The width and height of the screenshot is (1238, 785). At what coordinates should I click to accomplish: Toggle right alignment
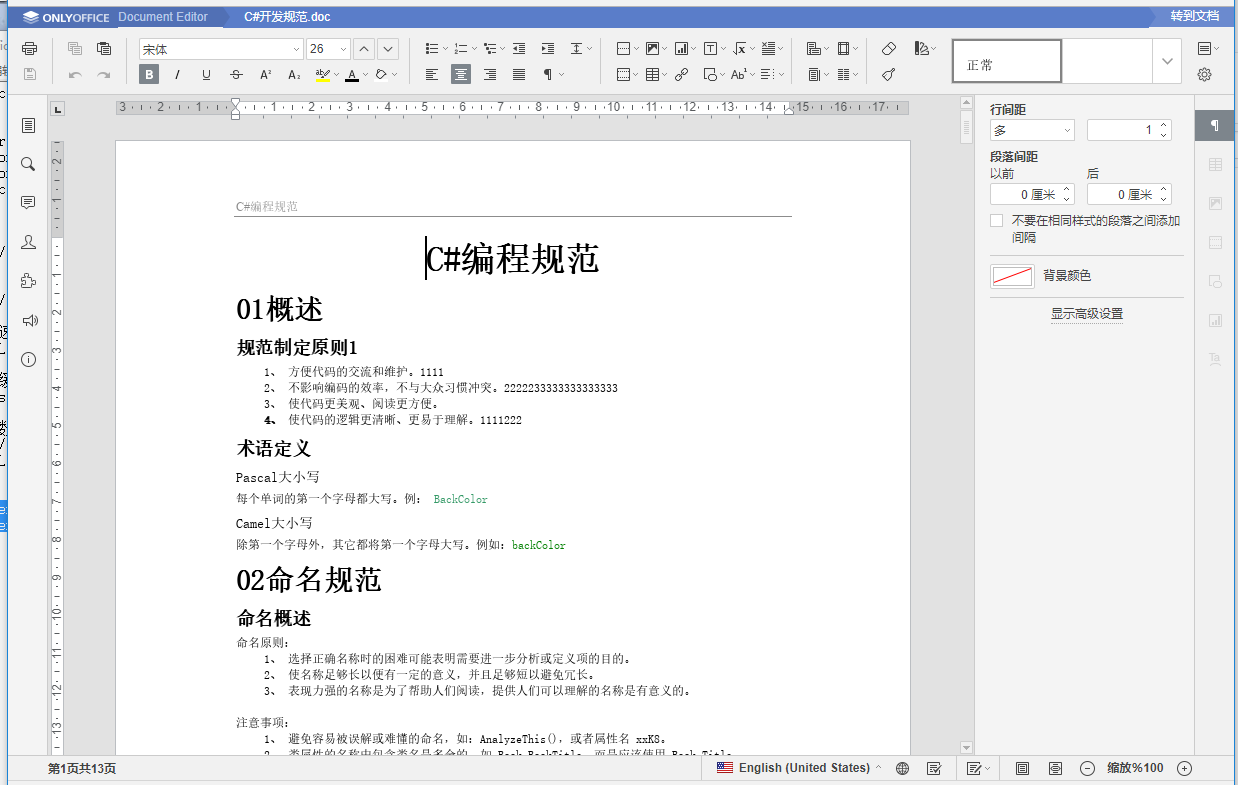490,74
